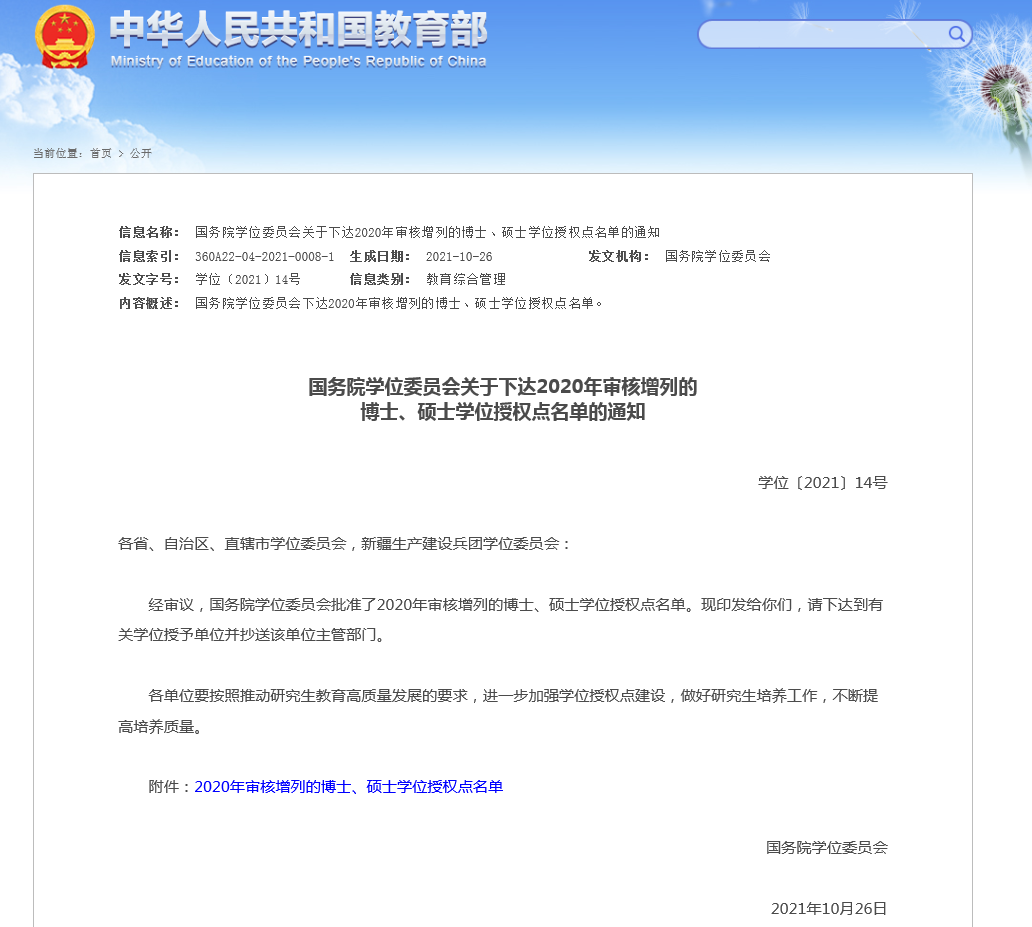Click the bold centered notice headline
Image resolution: width=1032 pixels, height=927 pixels.
click(x=502, y=399)
